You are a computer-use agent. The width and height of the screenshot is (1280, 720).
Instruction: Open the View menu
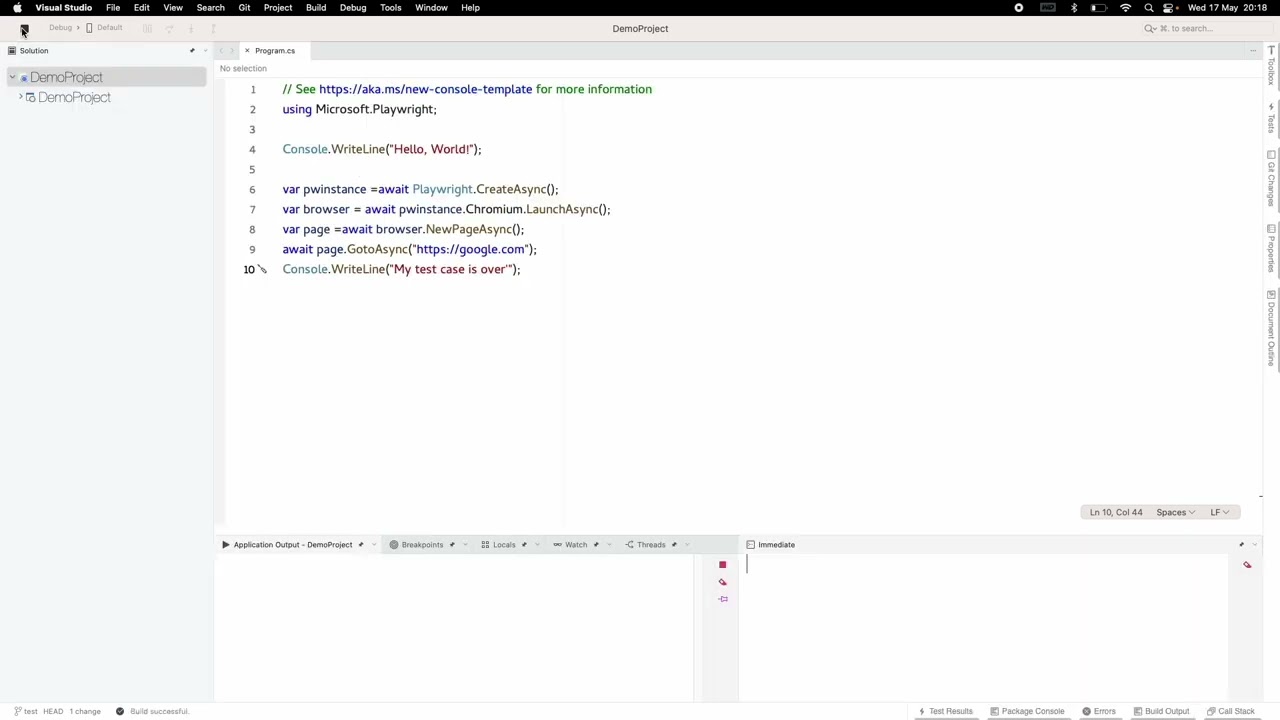173,7
